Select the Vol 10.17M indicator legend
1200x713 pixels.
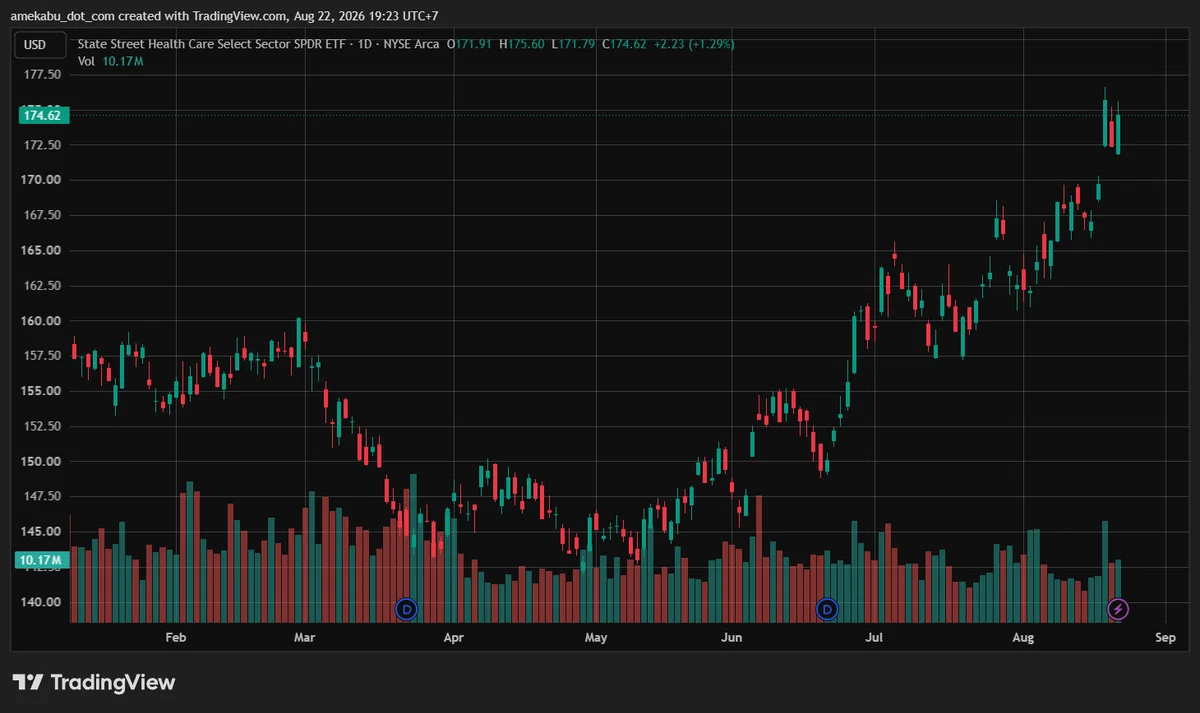point(110,61)
